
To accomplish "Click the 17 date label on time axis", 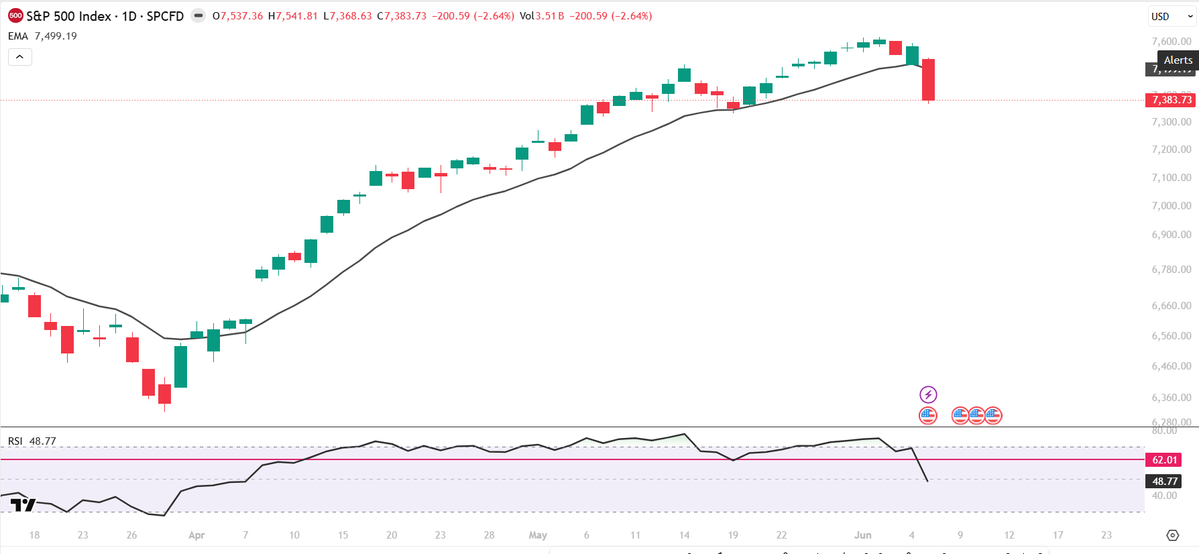I will point(1058,536).
